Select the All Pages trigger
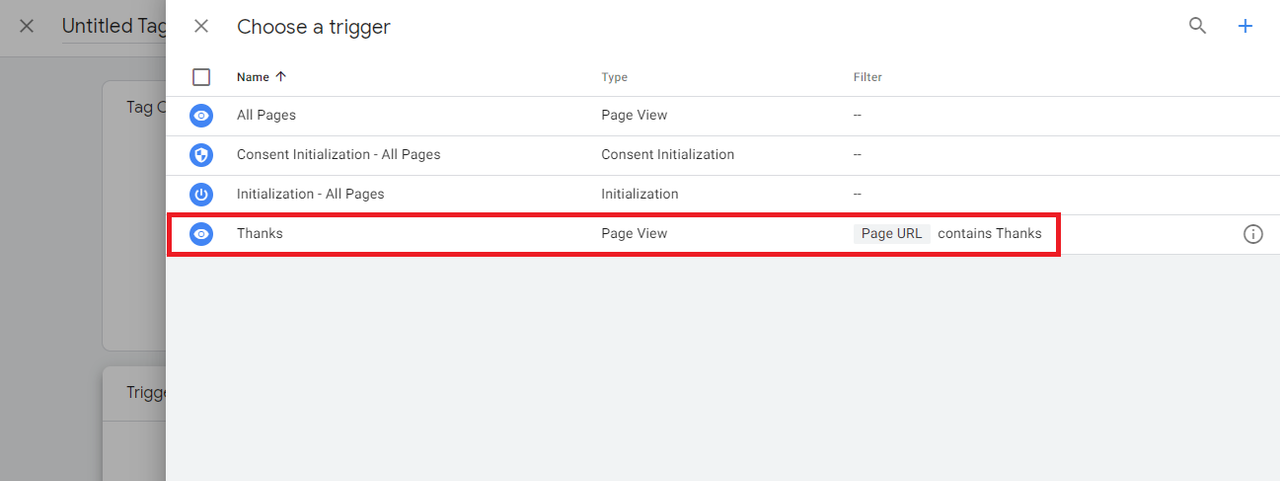 (723, 116)
